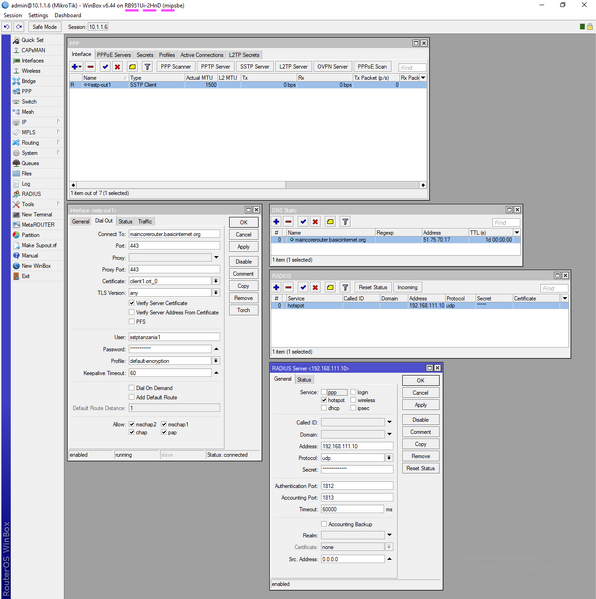Launch New Terminal from sidebar

coord(37,215)
